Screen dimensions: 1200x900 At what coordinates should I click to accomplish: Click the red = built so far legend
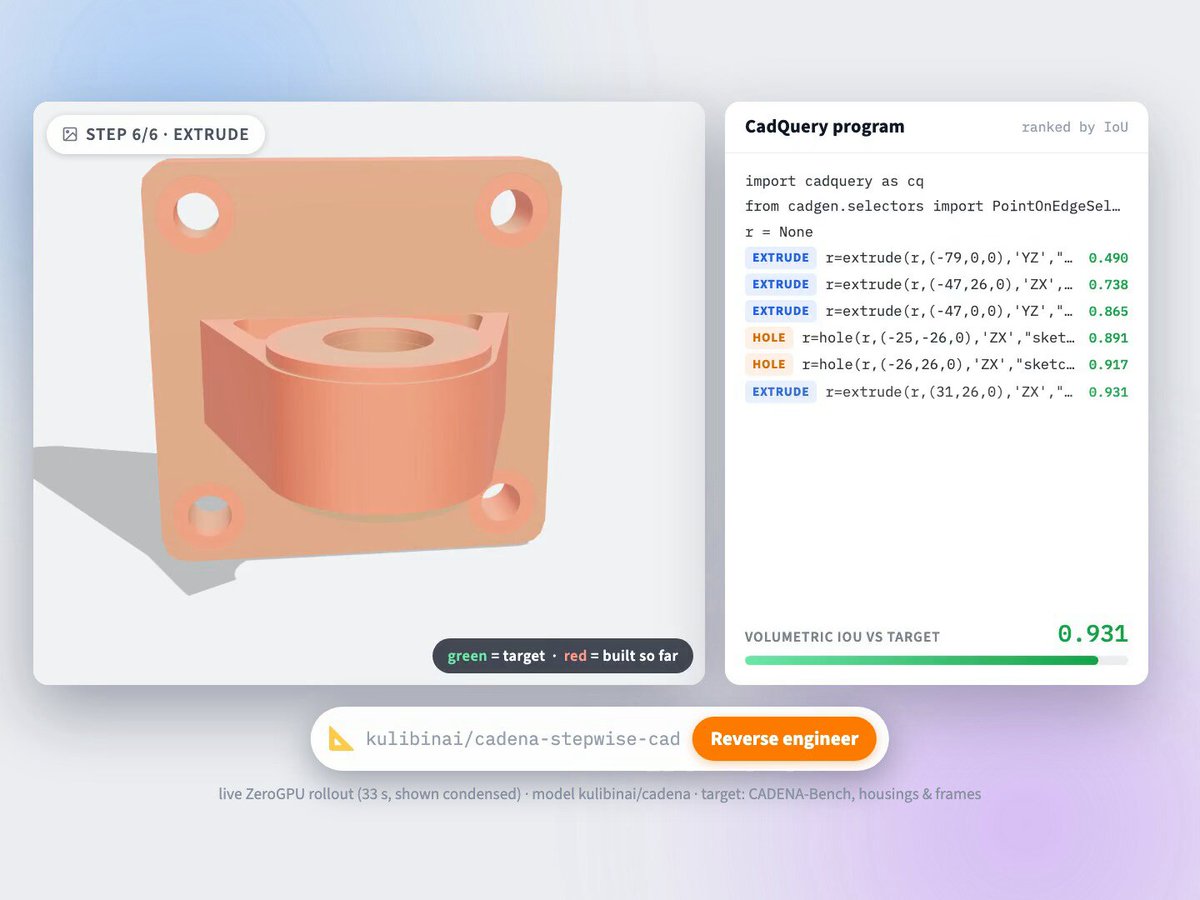click(621, 656)
